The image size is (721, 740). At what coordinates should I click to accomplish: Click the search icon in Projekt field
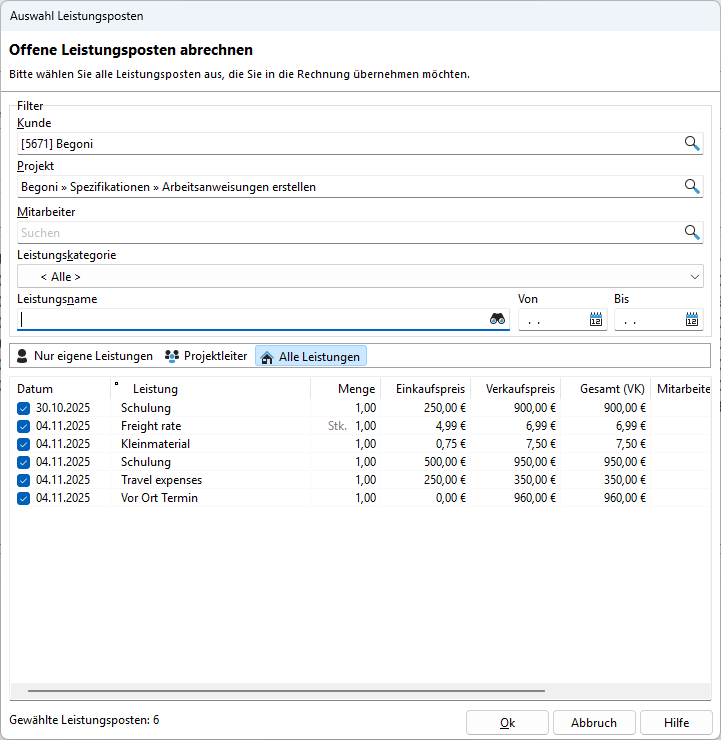tap(692, 187)
